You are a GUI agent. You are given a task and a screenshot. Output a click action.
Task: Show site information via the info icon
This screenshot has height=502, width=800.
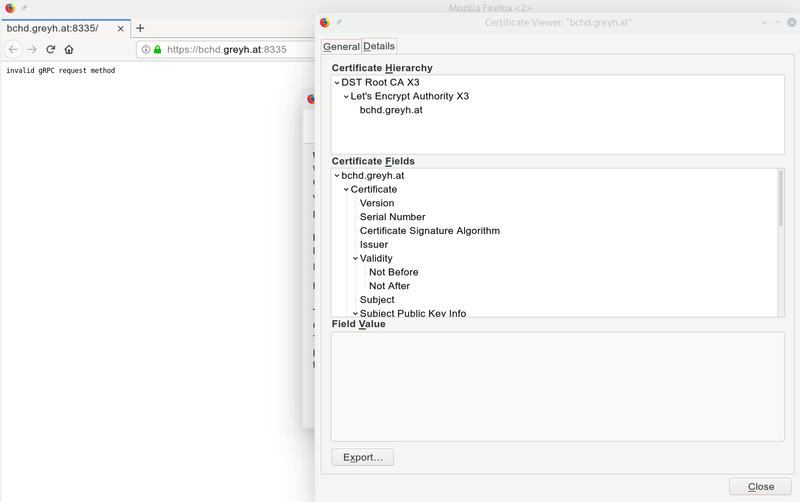coord(146,49)
